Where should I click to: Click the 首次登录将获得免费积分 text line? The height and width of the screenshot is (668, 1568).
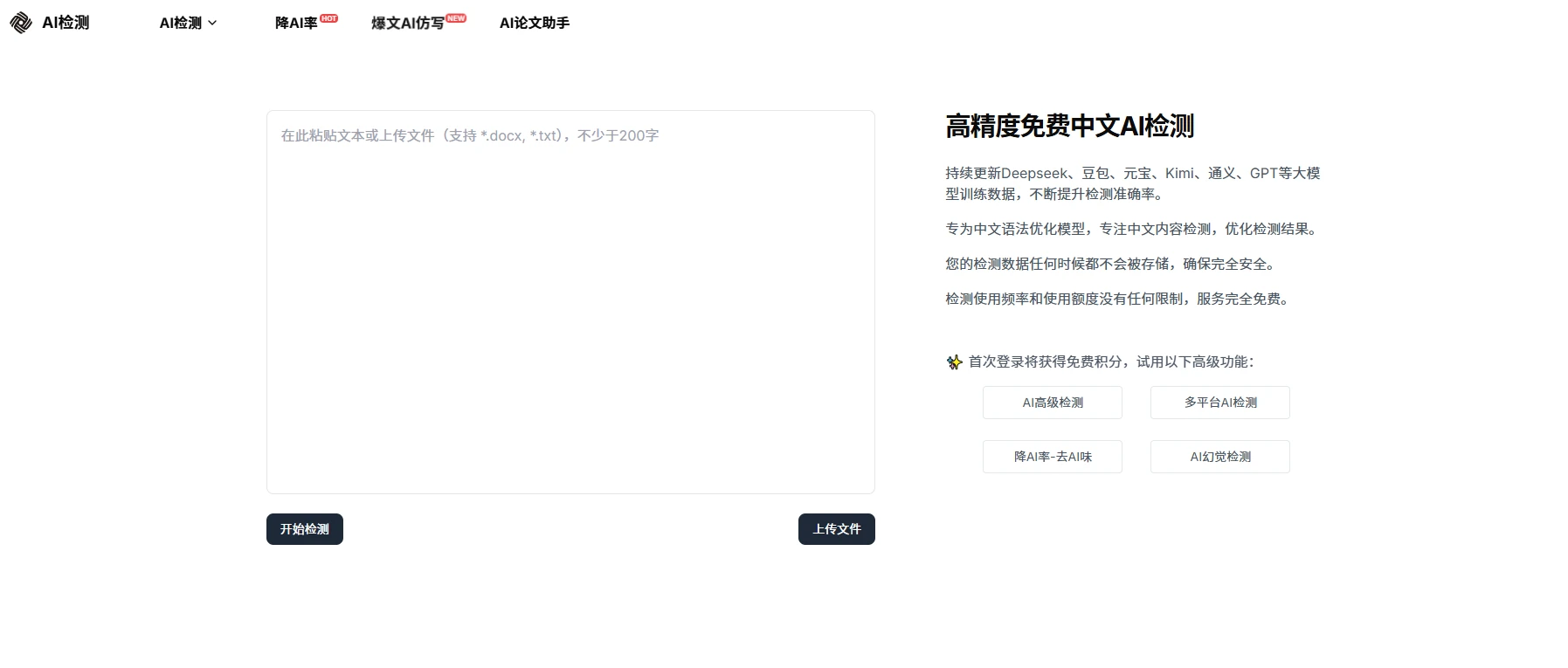click(1111, 362)
